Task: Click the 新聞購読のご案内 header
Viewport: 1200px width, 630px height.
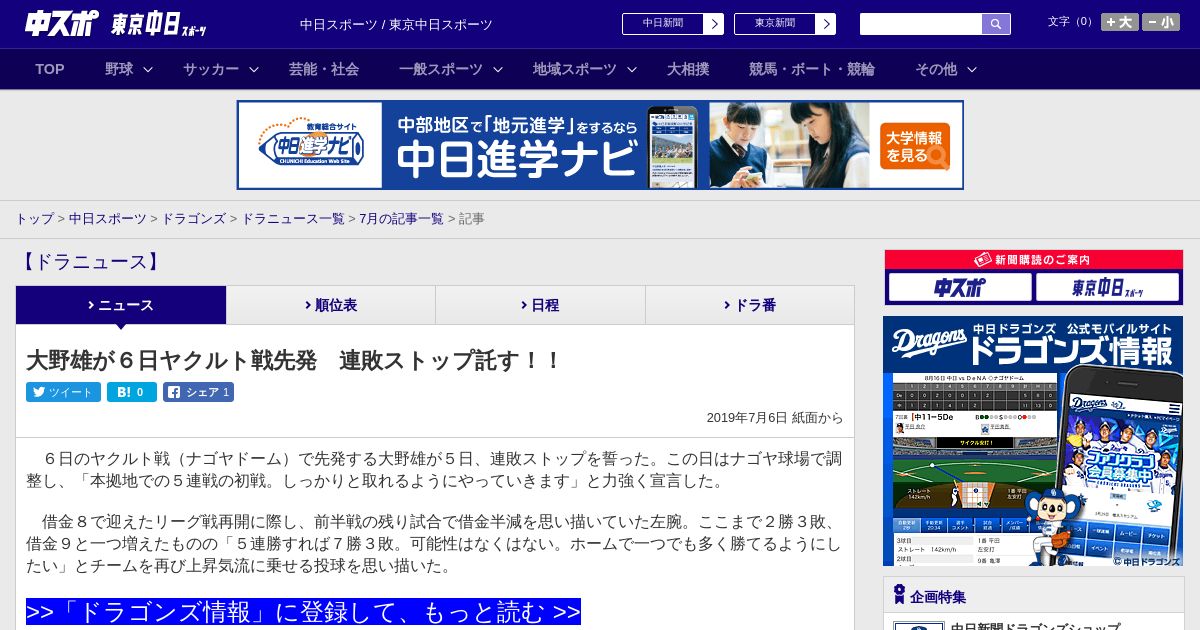Action: [1034, 259]
